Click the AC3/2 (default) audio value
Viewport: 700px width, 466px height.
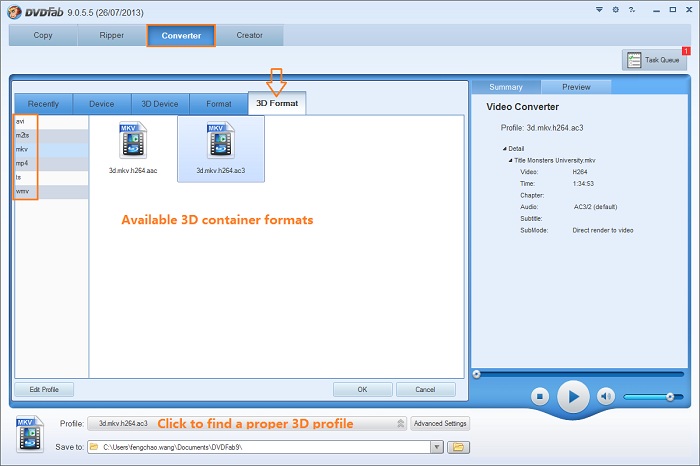pos(596,207)
